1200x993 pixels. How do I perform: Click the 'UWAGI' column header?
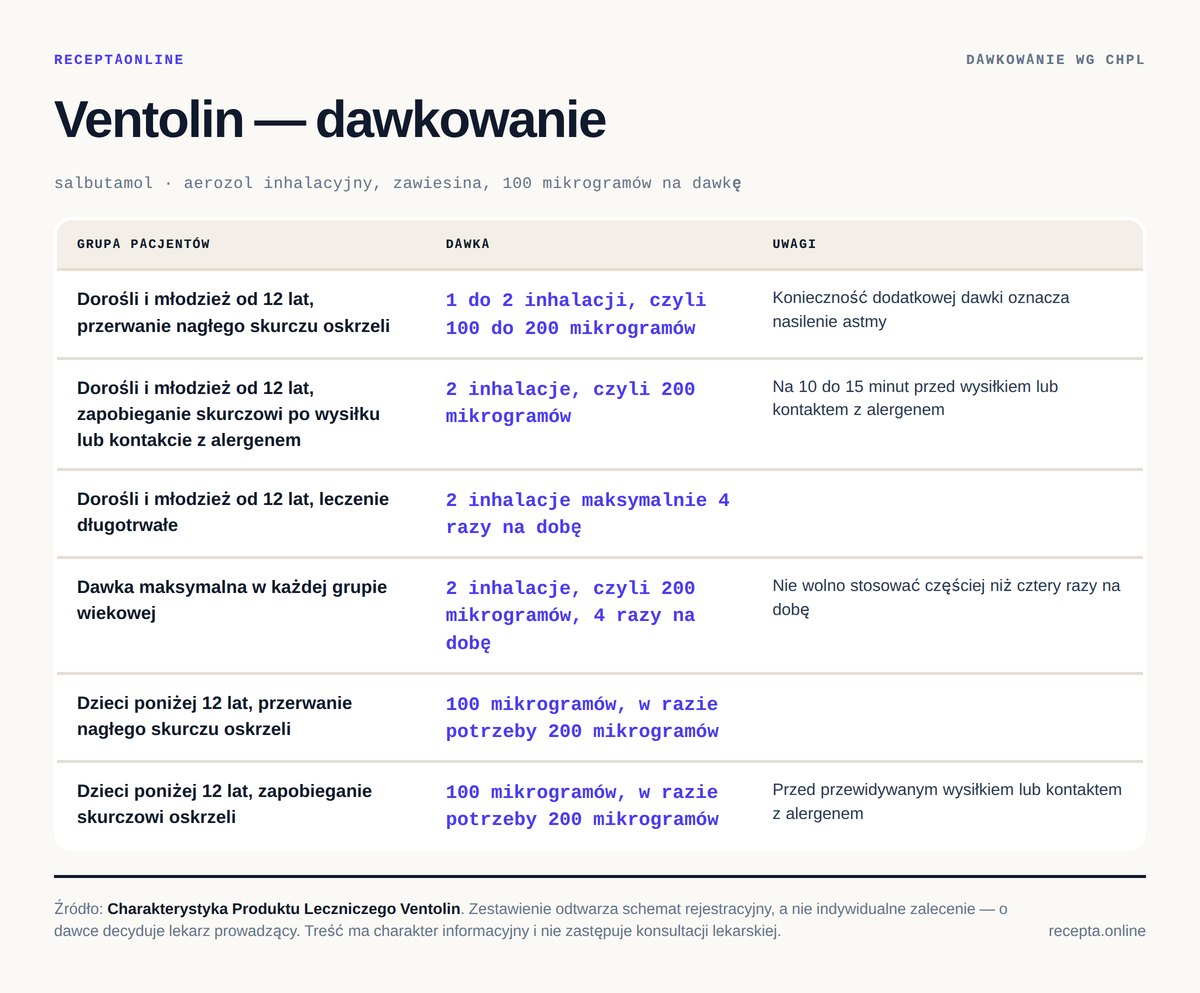795,244
